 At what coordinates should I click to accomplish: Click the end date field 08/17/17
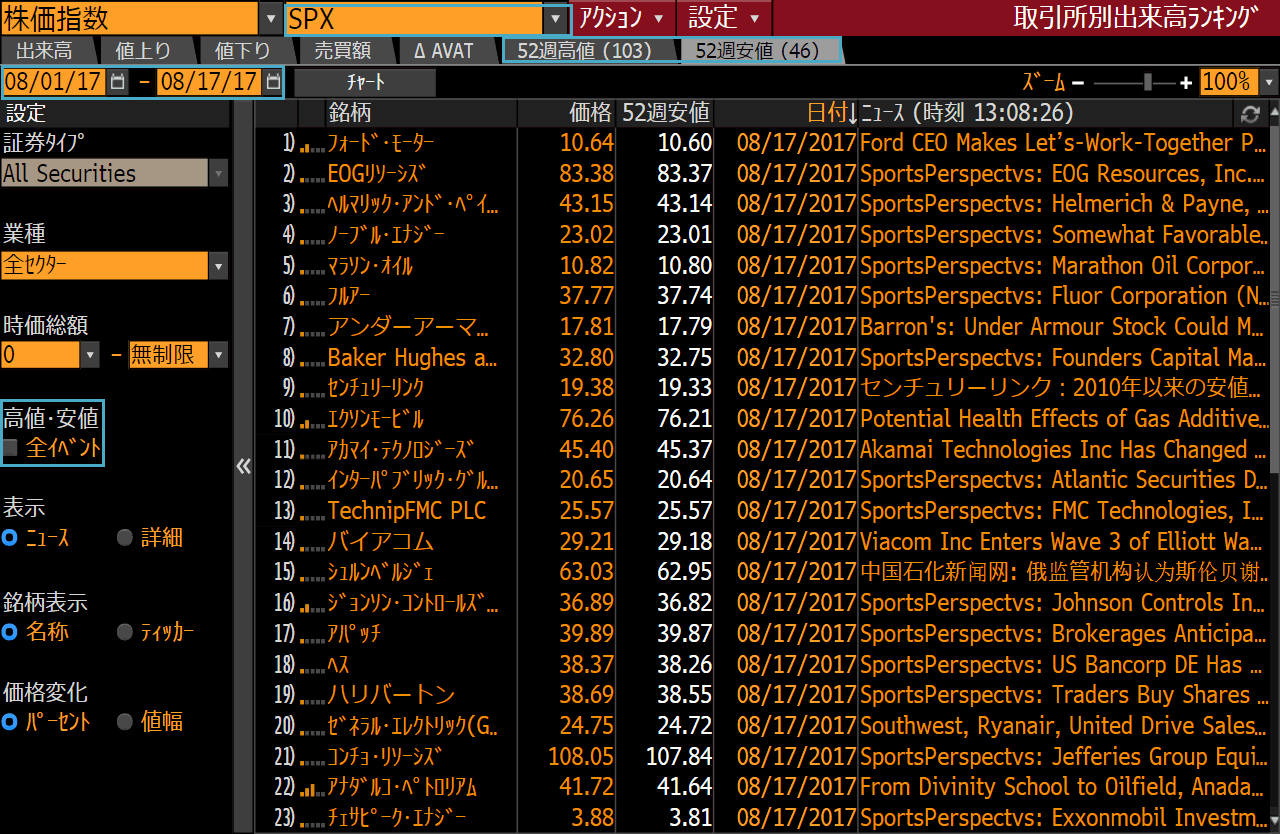(x=209, y=82)
